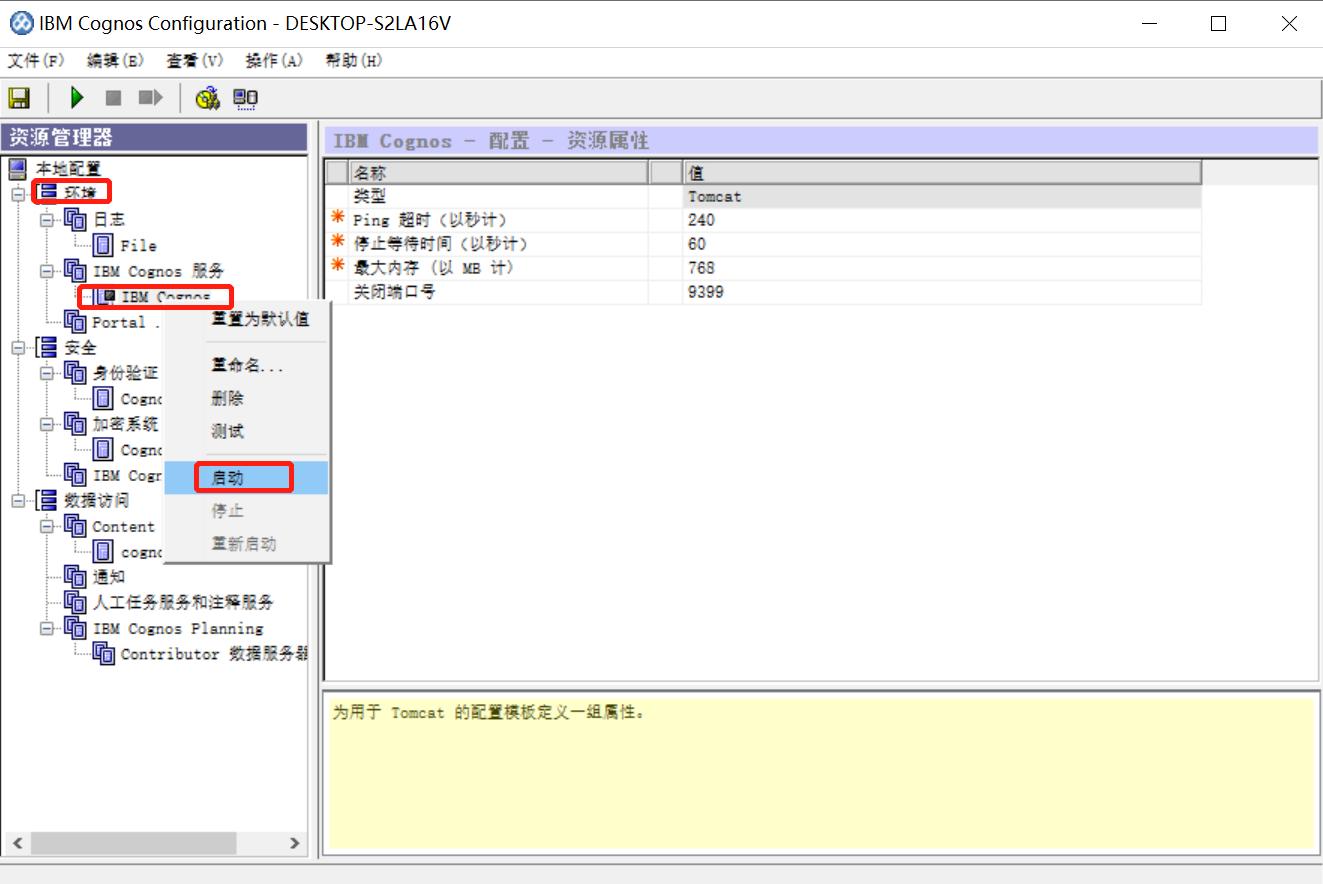This screenshot has height=884, width=1323.
Task: Choose 重命名... in the context menu
Action: tap(247, 366)
